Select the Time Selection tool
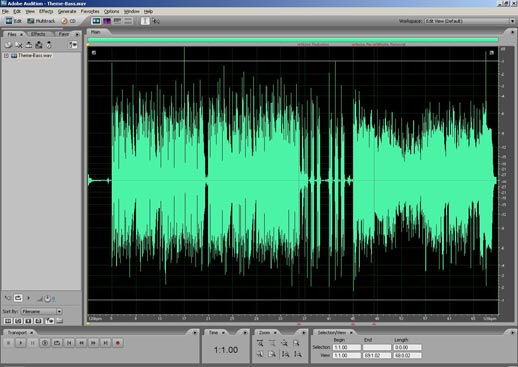 (145, 21)
